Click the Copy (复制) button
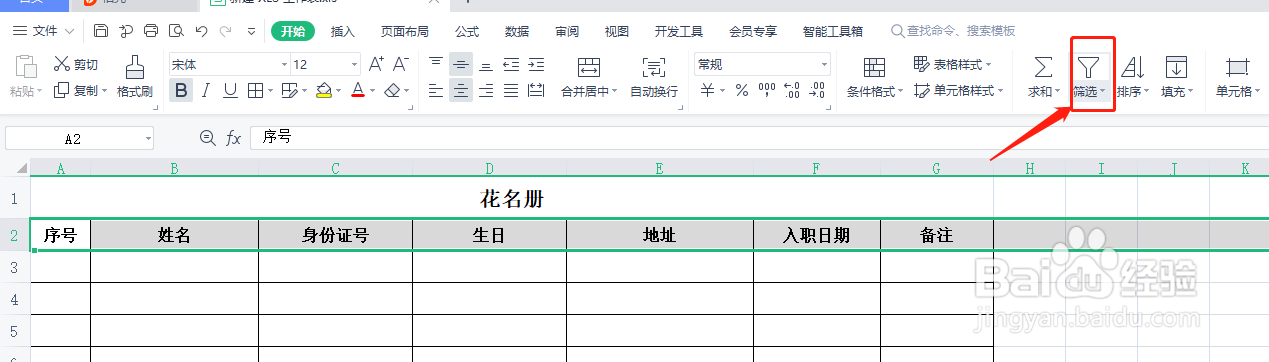The height and width of the screenshot is (362, 1269). (x=80, y=91)
